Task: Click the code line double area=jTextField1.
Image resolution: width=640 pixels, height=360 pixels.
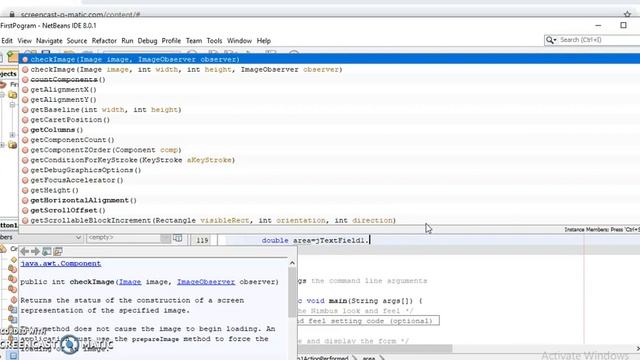Action: tap(315, 240)
